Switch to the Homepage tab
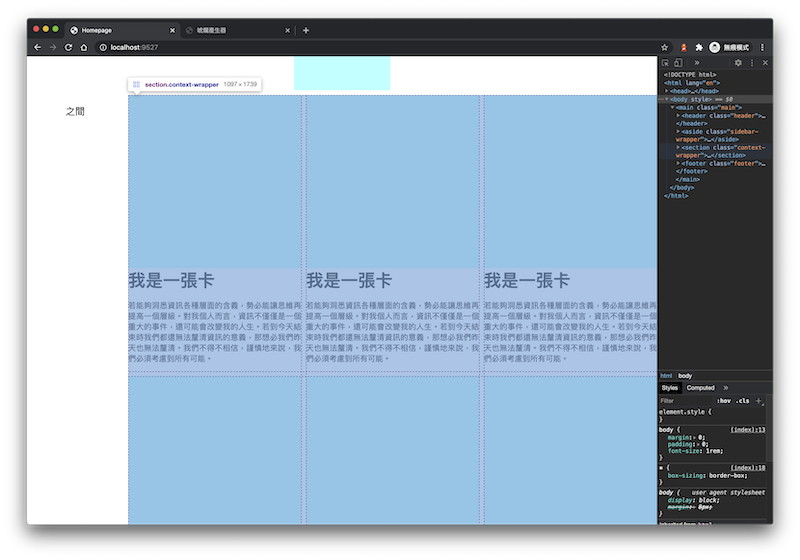The image size is (800, 560). pyautogui.click(x=121, y=31)
